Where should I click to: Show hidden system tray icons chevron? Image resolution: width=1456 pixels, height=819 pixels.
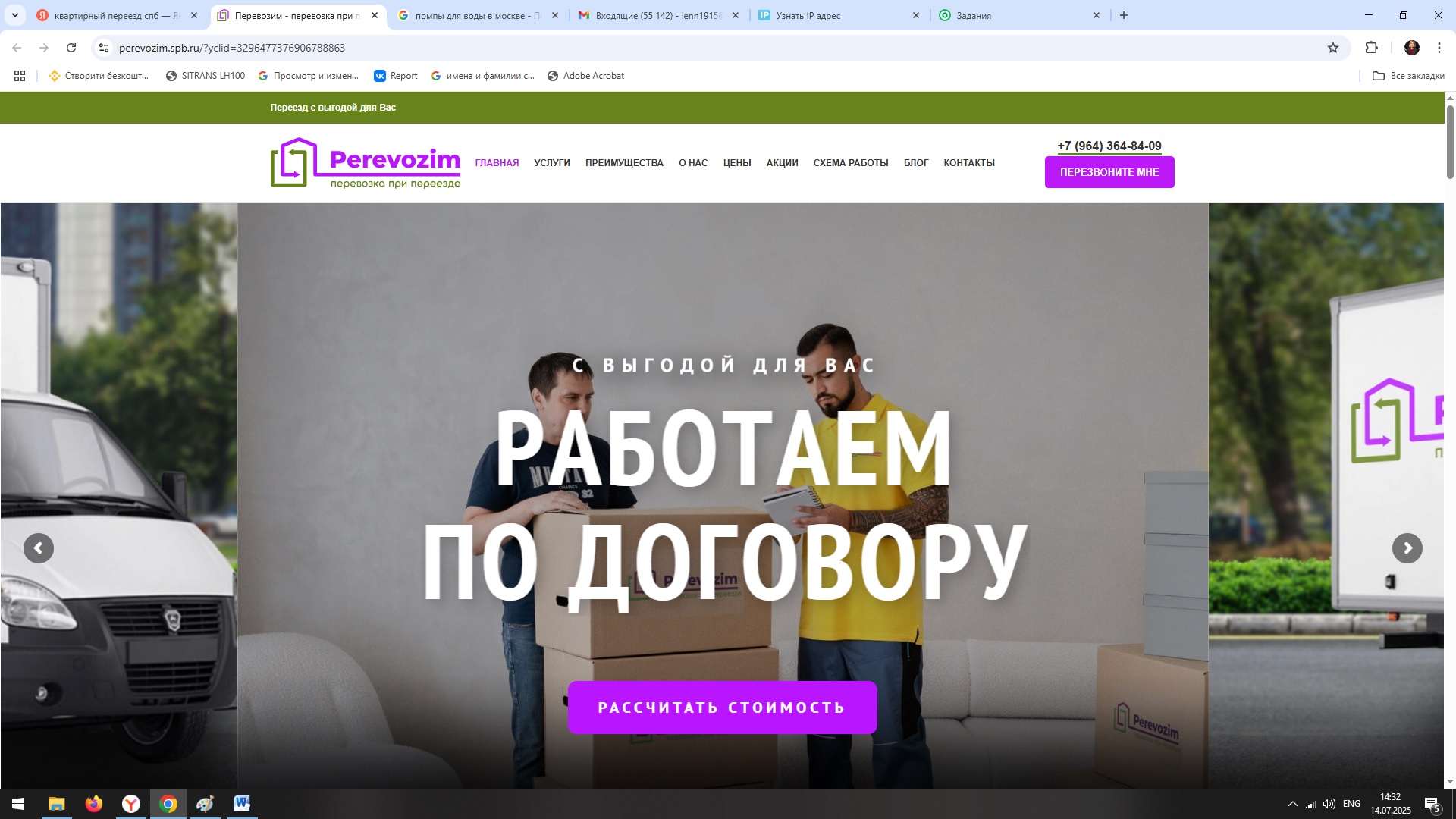coord(1292,804)
